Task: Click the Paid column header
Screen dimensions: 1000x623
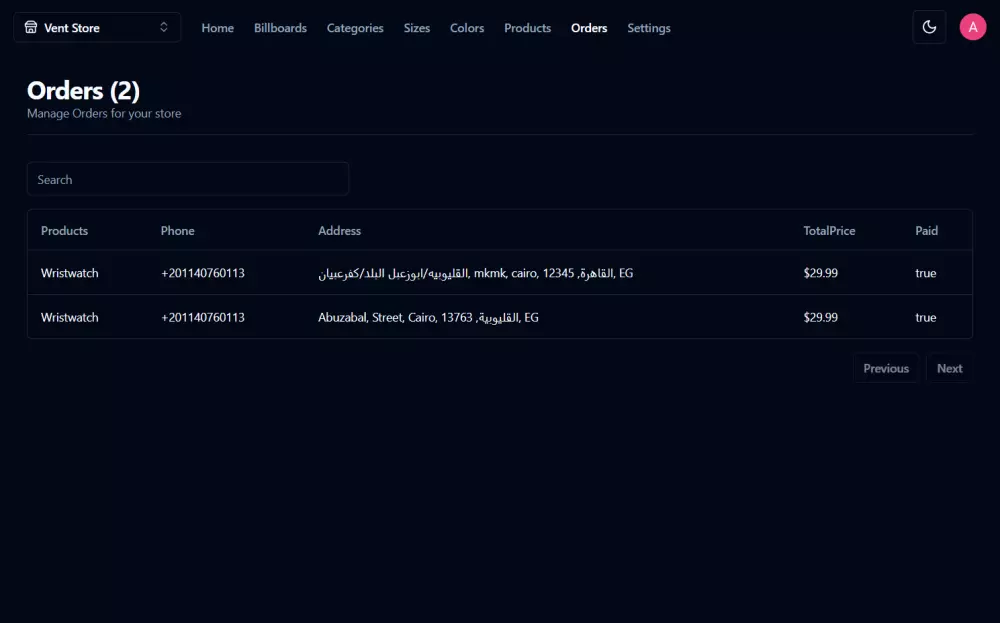Action: pyautogui.click(x=927, y=231)
